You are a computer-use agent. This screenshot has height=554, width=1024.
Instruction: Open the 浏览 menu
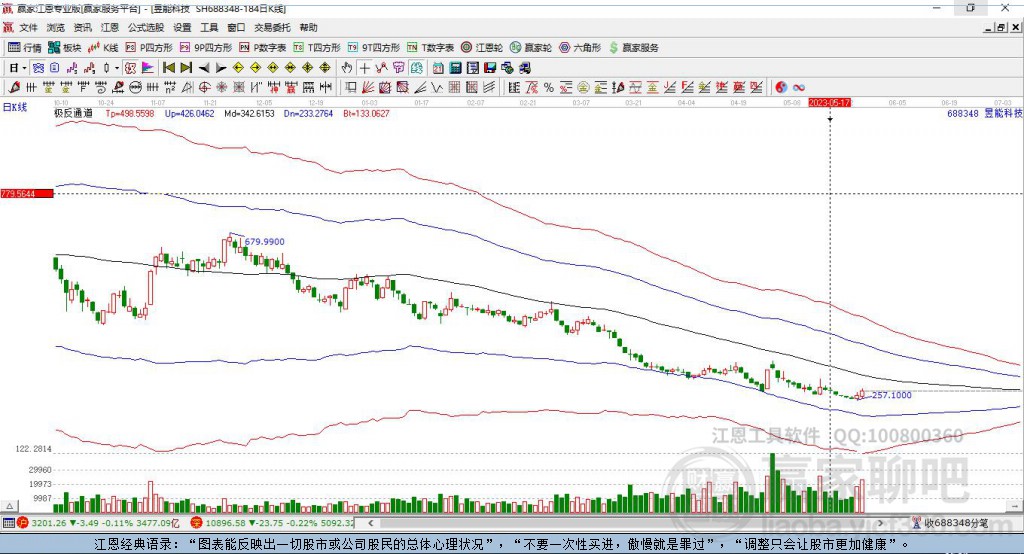pyautogui.click(x=56, y=27)
